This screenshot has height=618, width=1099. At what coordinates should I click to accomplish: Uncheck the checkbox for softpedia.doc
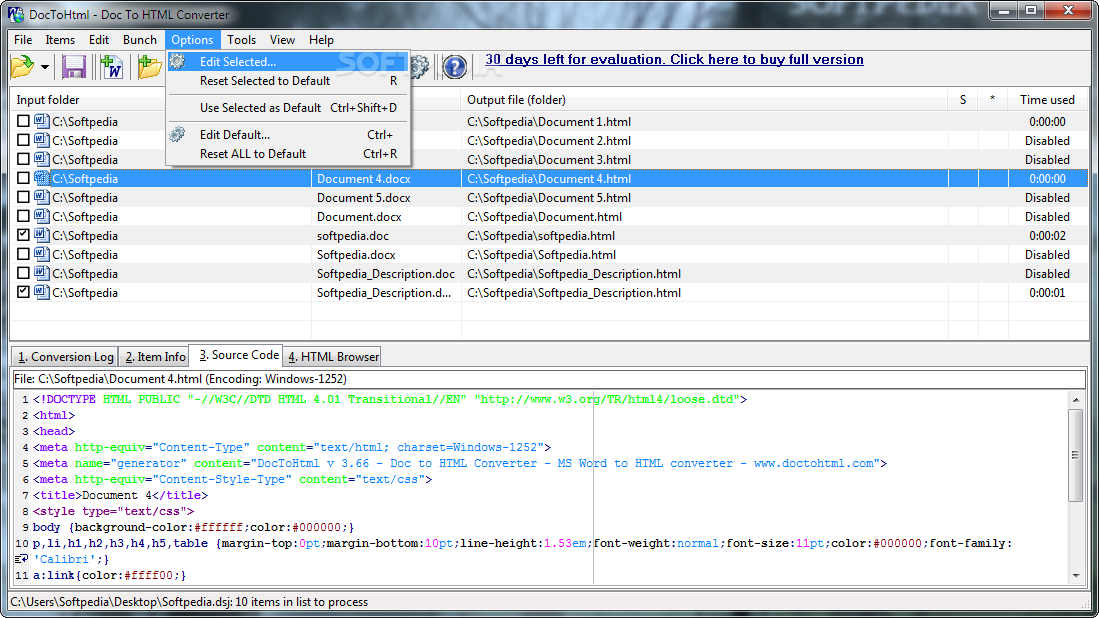(23, 235)
